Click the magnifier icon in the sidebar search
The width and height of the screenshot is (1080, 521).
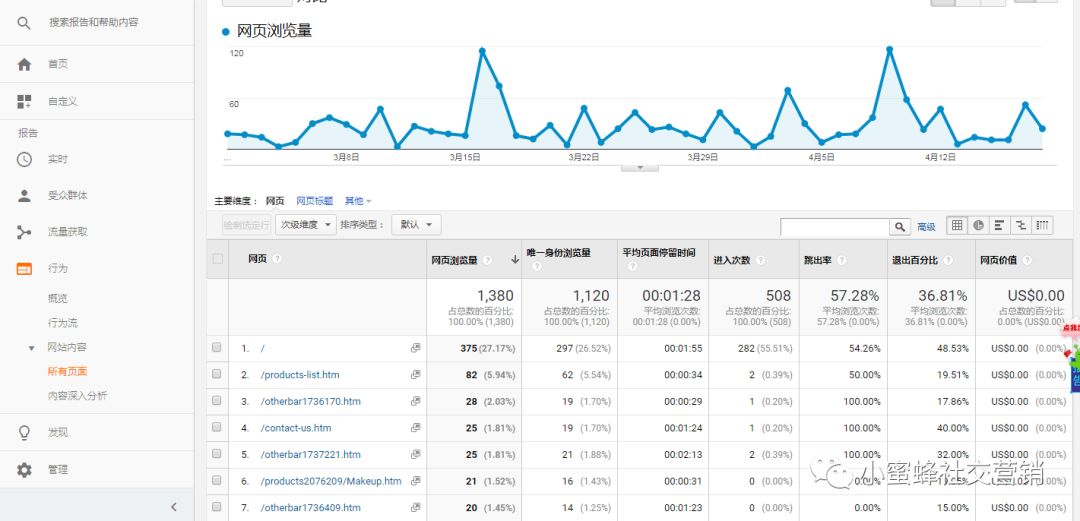[x=24, y=23]
